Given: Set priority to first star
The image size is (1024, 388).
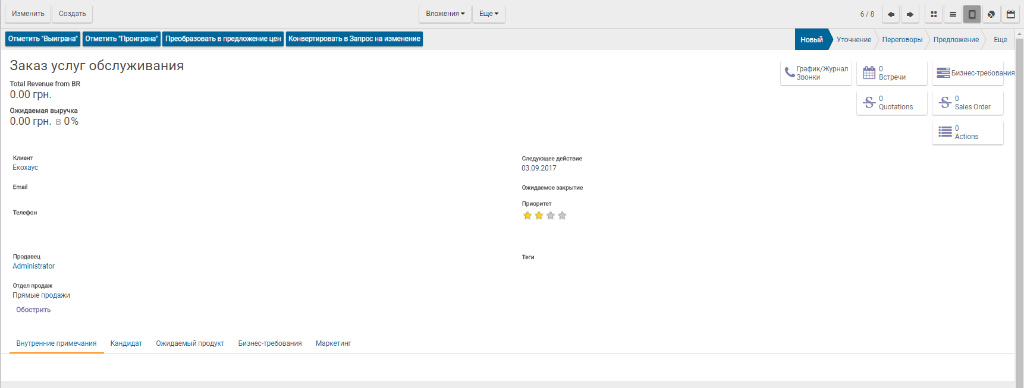Looking at the screenshot, I should tap(527, 216).
